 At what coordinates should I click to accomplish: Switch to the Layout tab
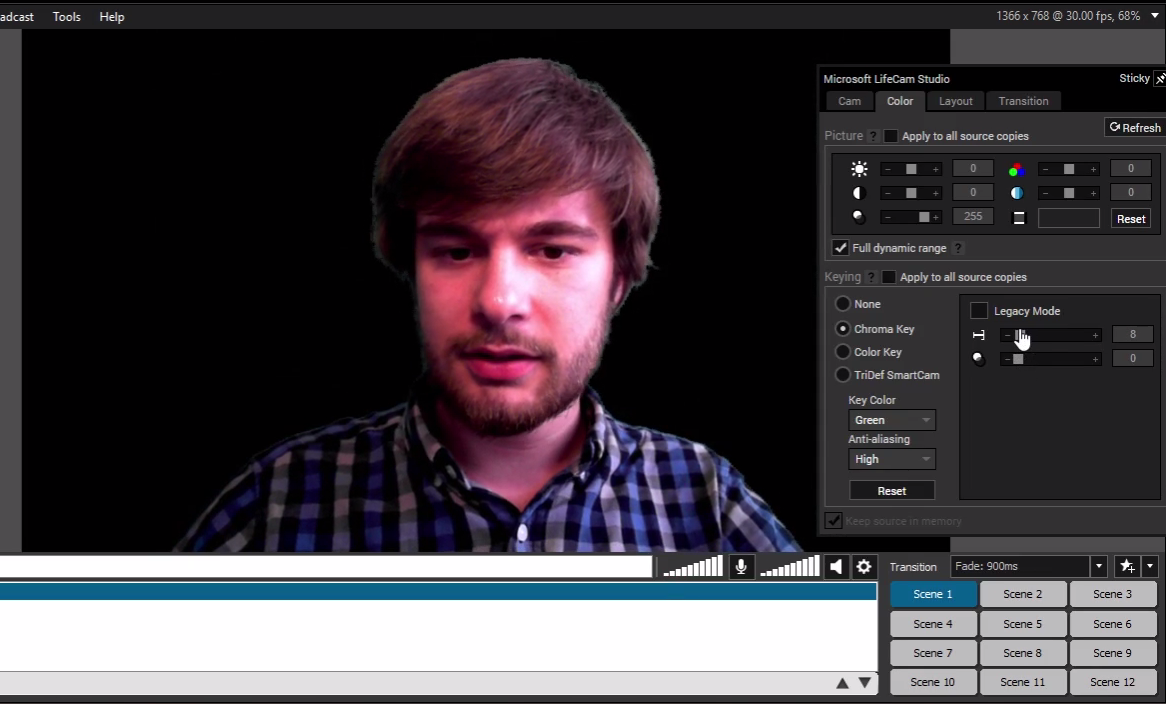pyautogui.click(x=954, y=100)
